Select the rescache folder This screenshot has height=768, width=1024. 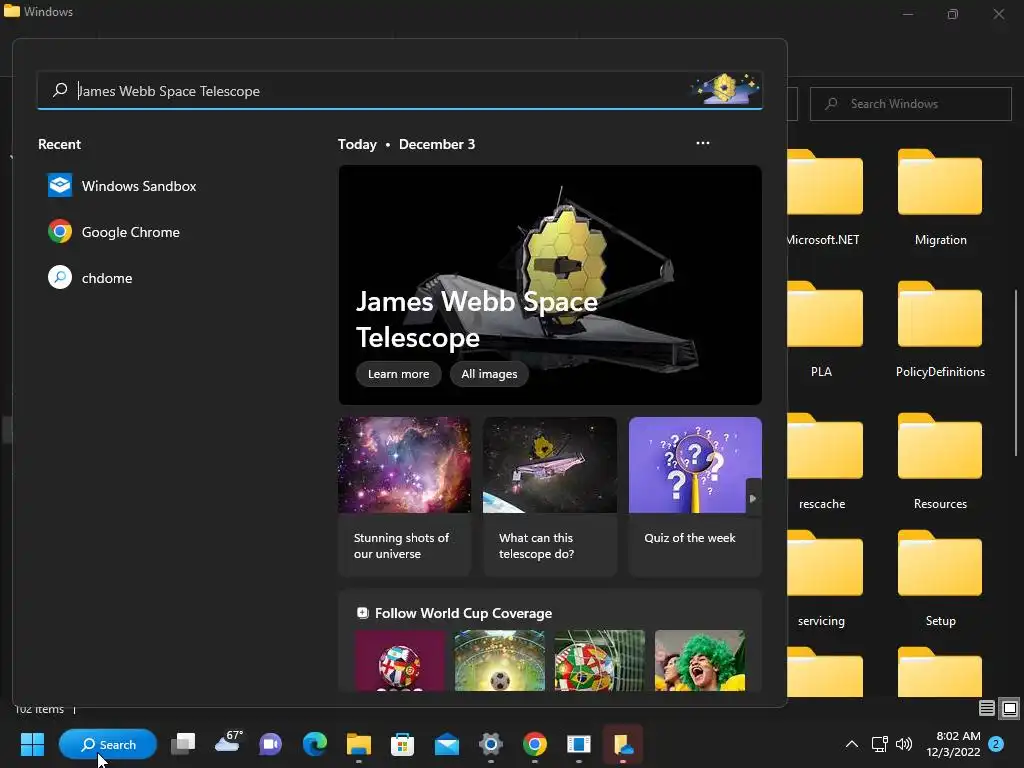824,462
